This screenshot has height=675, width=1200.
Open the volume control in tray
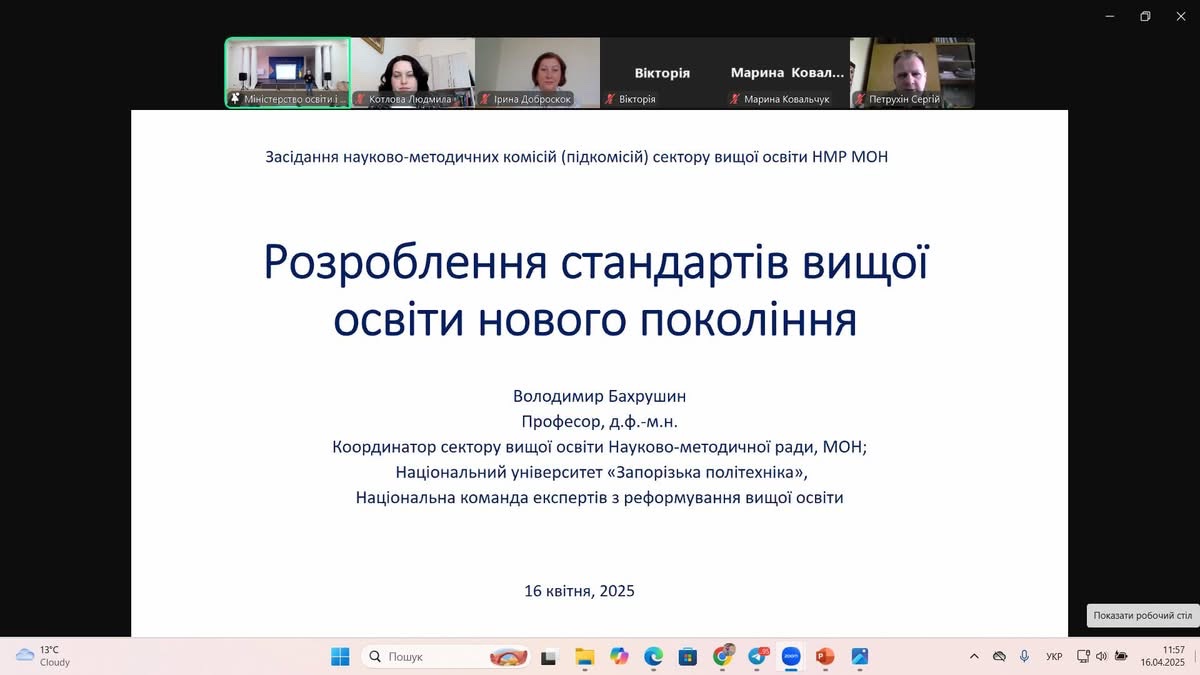point(1101,657)
